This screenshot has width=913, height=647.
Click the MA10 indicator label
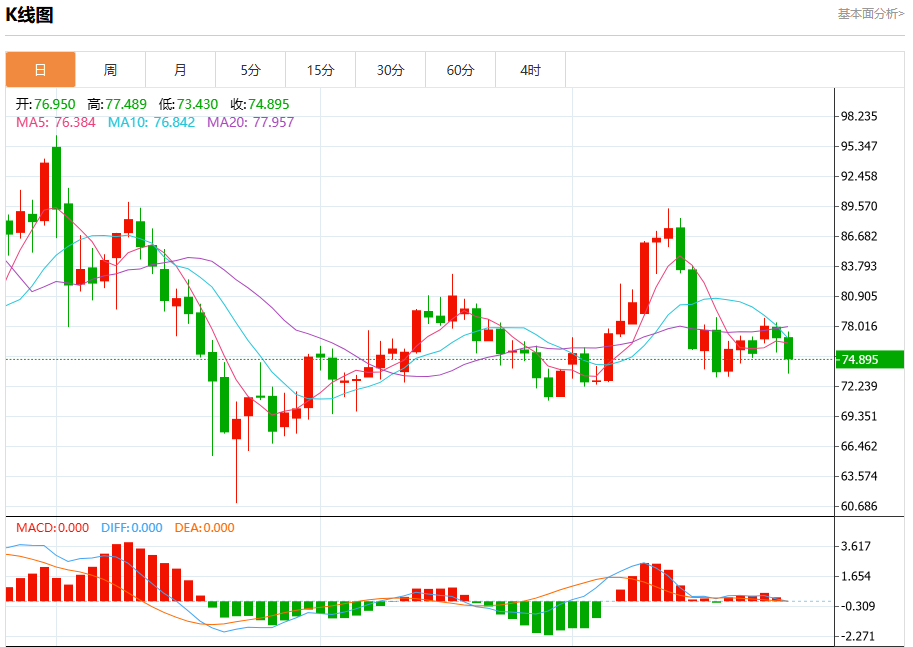pyautogui.click(x=151, y=122)
